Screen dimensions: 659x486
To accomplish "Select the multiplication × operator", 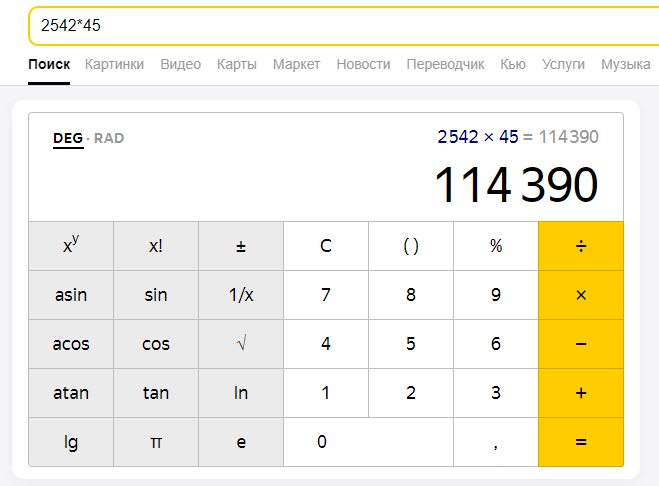I will pyautogui.click(x=581, y=295).
